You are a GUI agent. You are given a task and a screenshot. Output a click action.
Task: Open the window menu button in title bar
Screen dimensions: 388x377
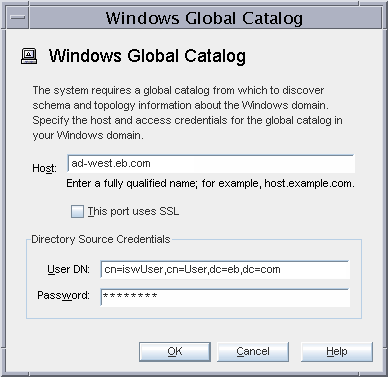point(17,17)
